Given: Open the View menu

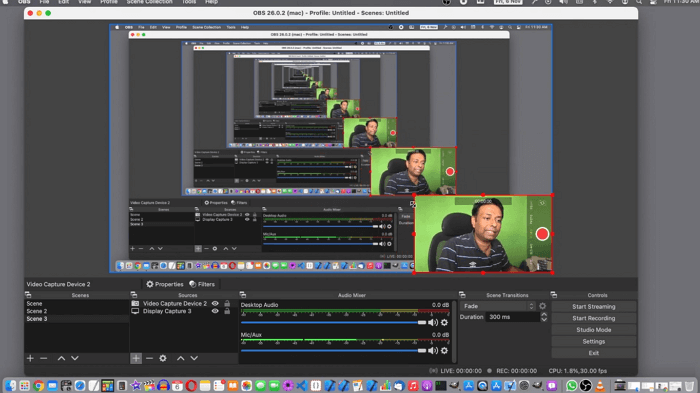Looking at the screenshot, I should coord(84,2).
